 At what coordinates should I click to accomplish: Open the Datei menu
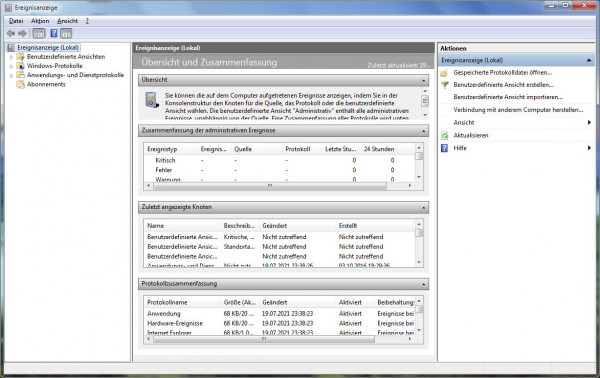click(16, 21)
